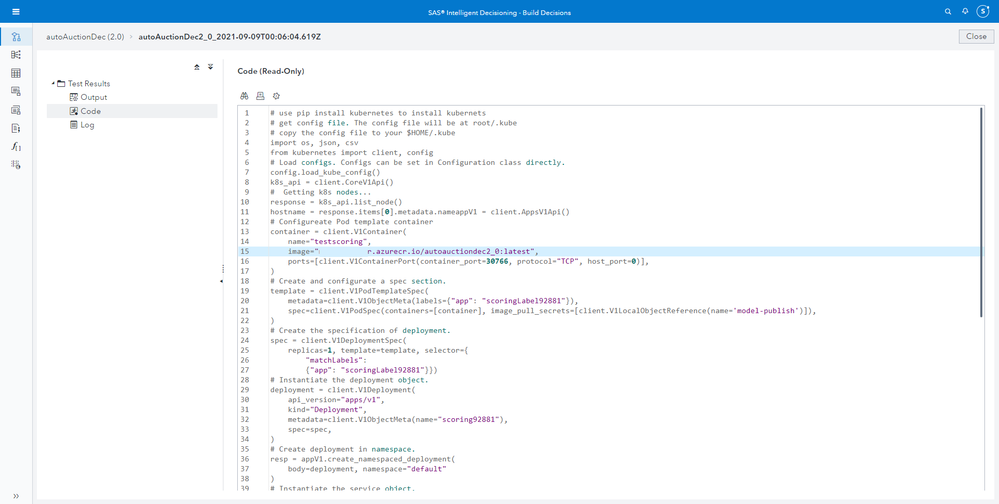Screen dimensions: 999x504
Task: Click the Code (Read-Only) heading
Action: [x=271, y=71]
